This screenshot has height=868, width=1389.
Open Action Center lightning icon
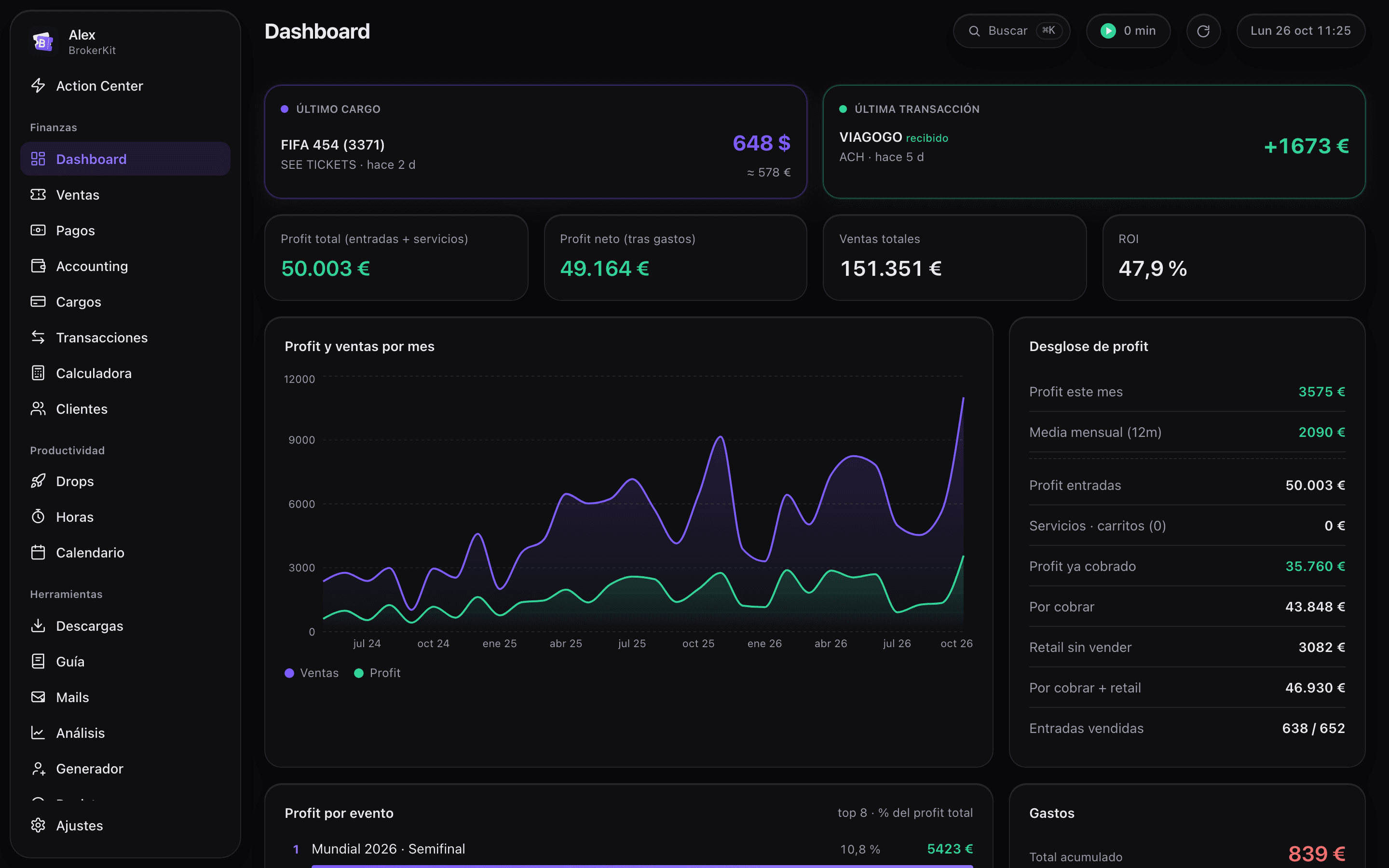(38, 85)
